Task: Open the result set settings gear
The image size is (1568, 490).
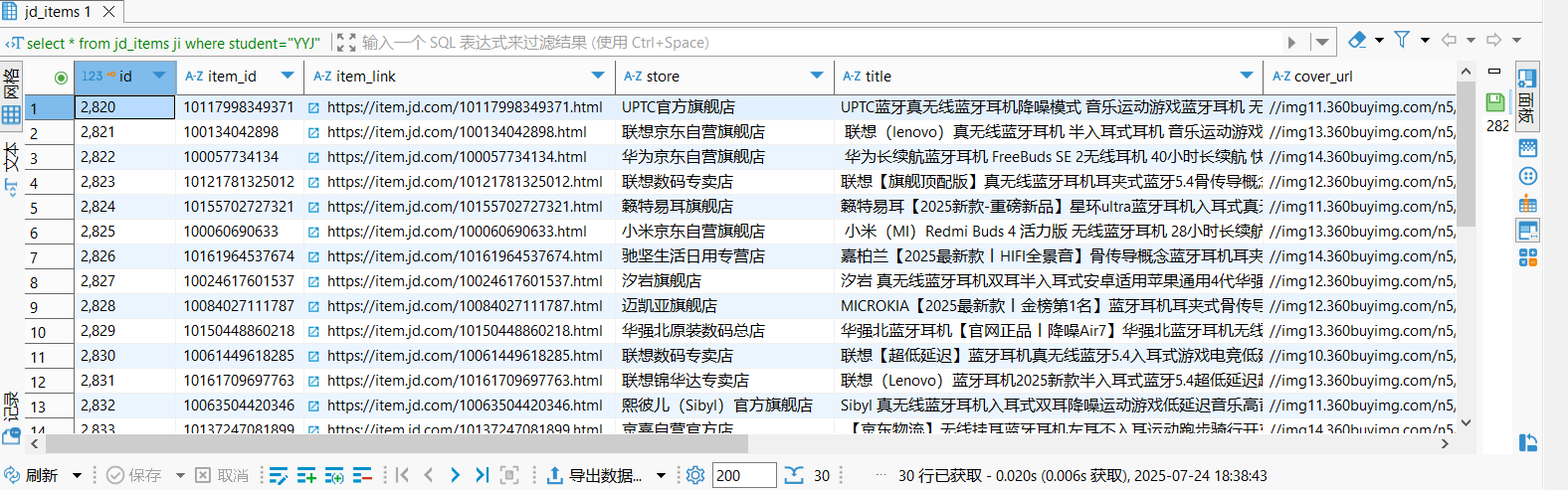Action: click(695, 476)
